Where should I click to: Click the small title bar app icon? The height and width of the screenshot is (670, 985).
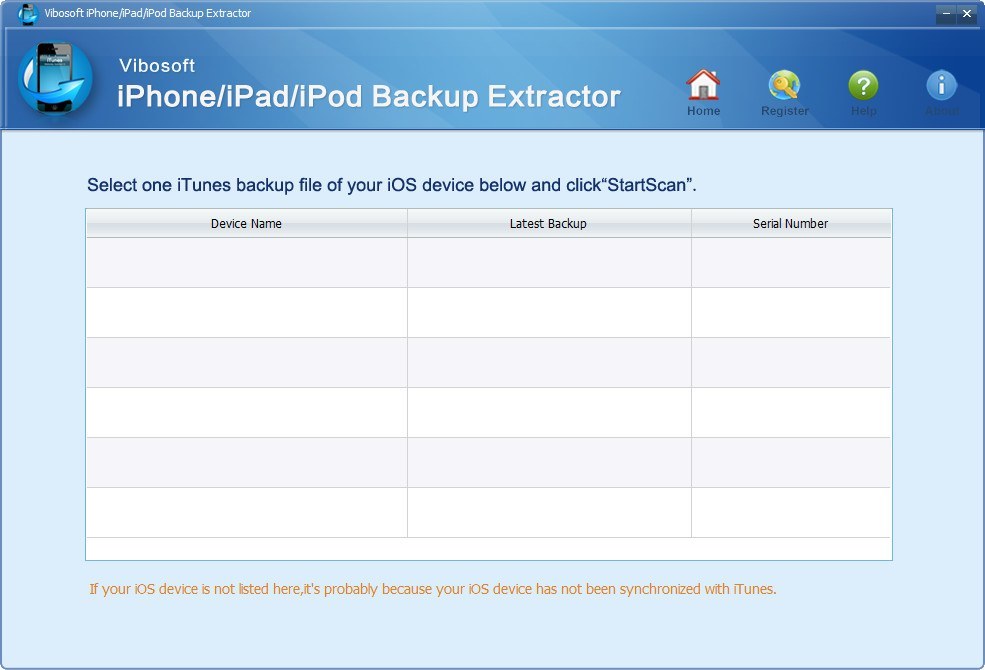pos(28,13)
